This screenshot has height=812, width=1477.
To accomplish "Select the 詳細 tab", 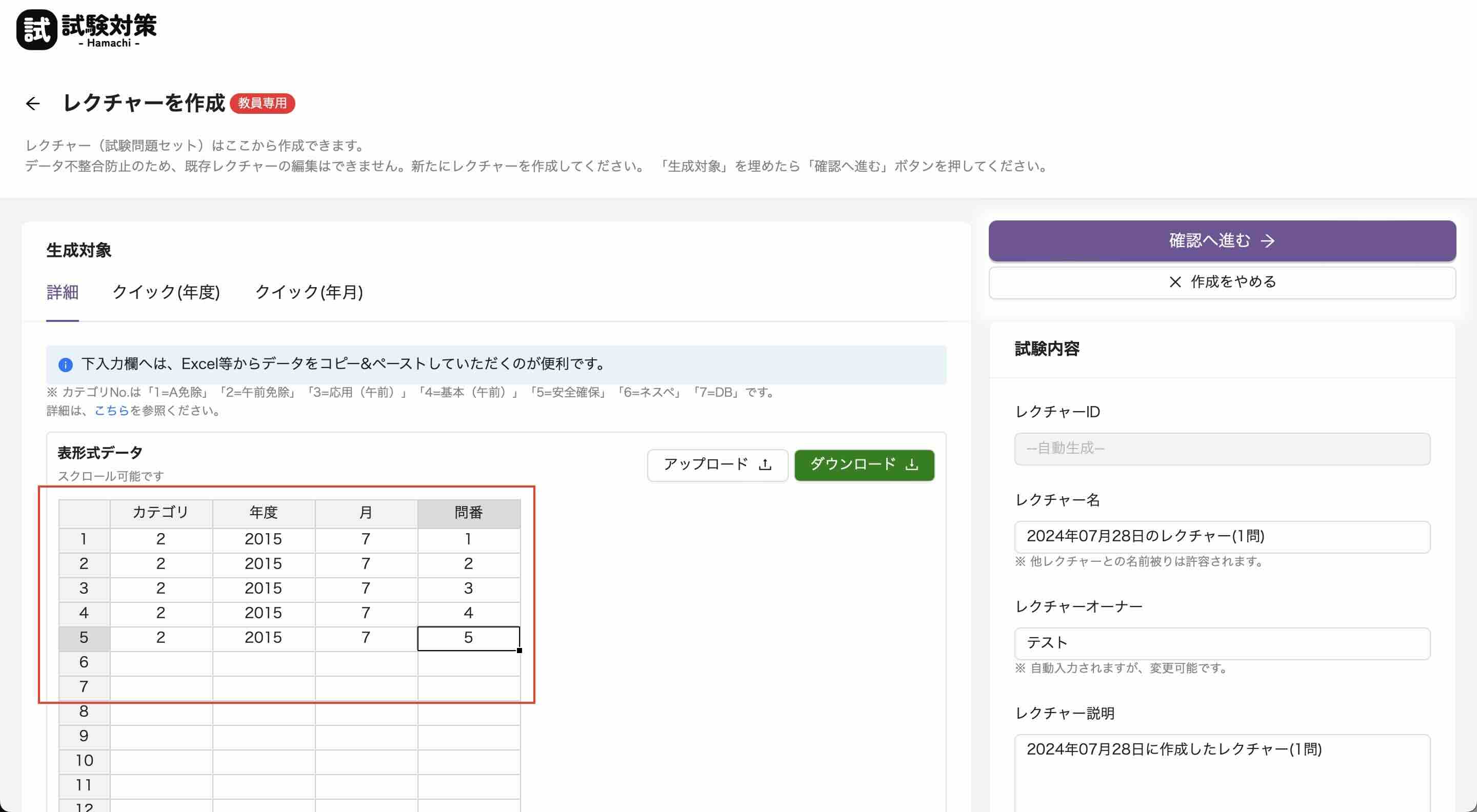I will pos(62,292).
